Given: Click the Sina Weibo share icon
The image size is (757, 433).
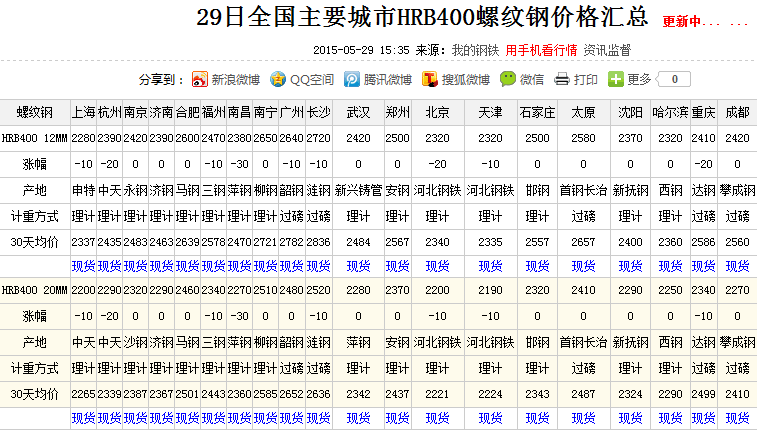Looking at the screenshot, I should click(x=199, y=79).
